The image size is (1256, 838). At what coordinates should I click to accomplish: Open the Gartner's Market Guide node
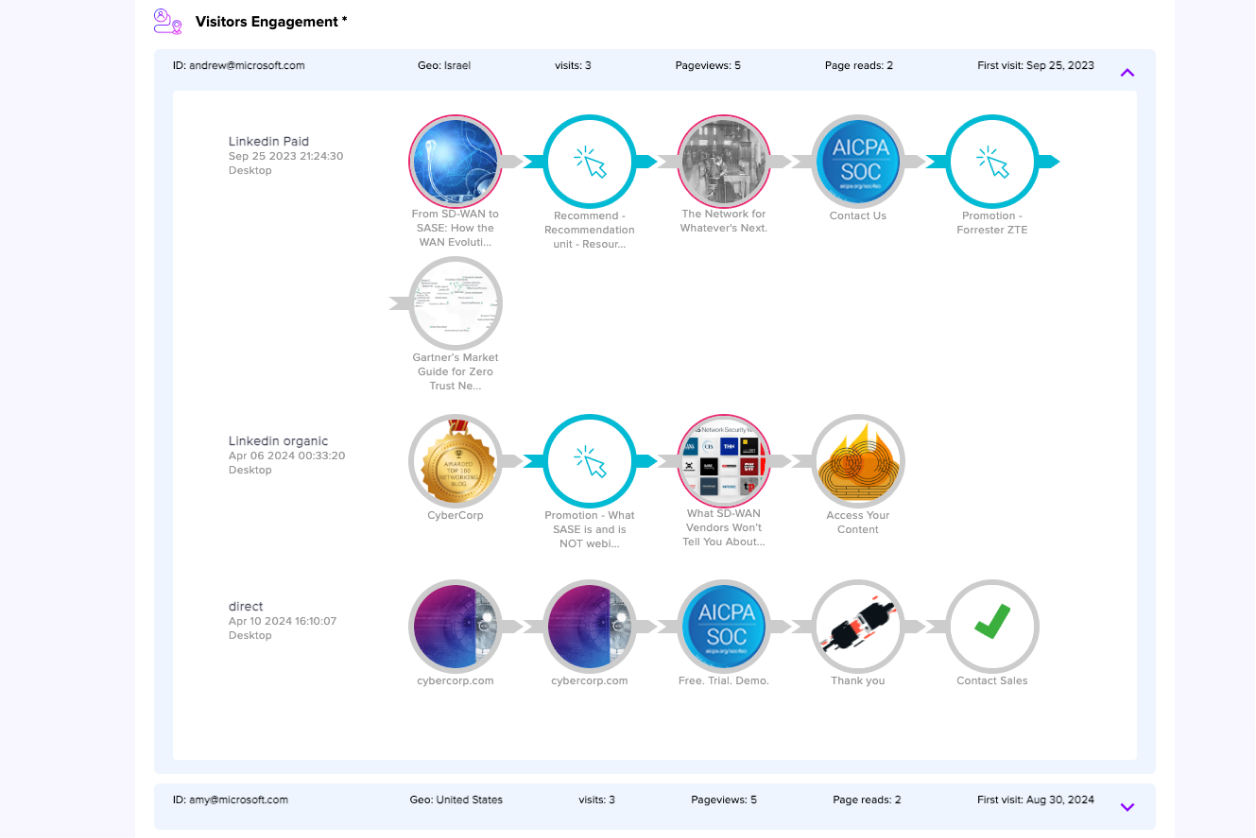point(455,303)
